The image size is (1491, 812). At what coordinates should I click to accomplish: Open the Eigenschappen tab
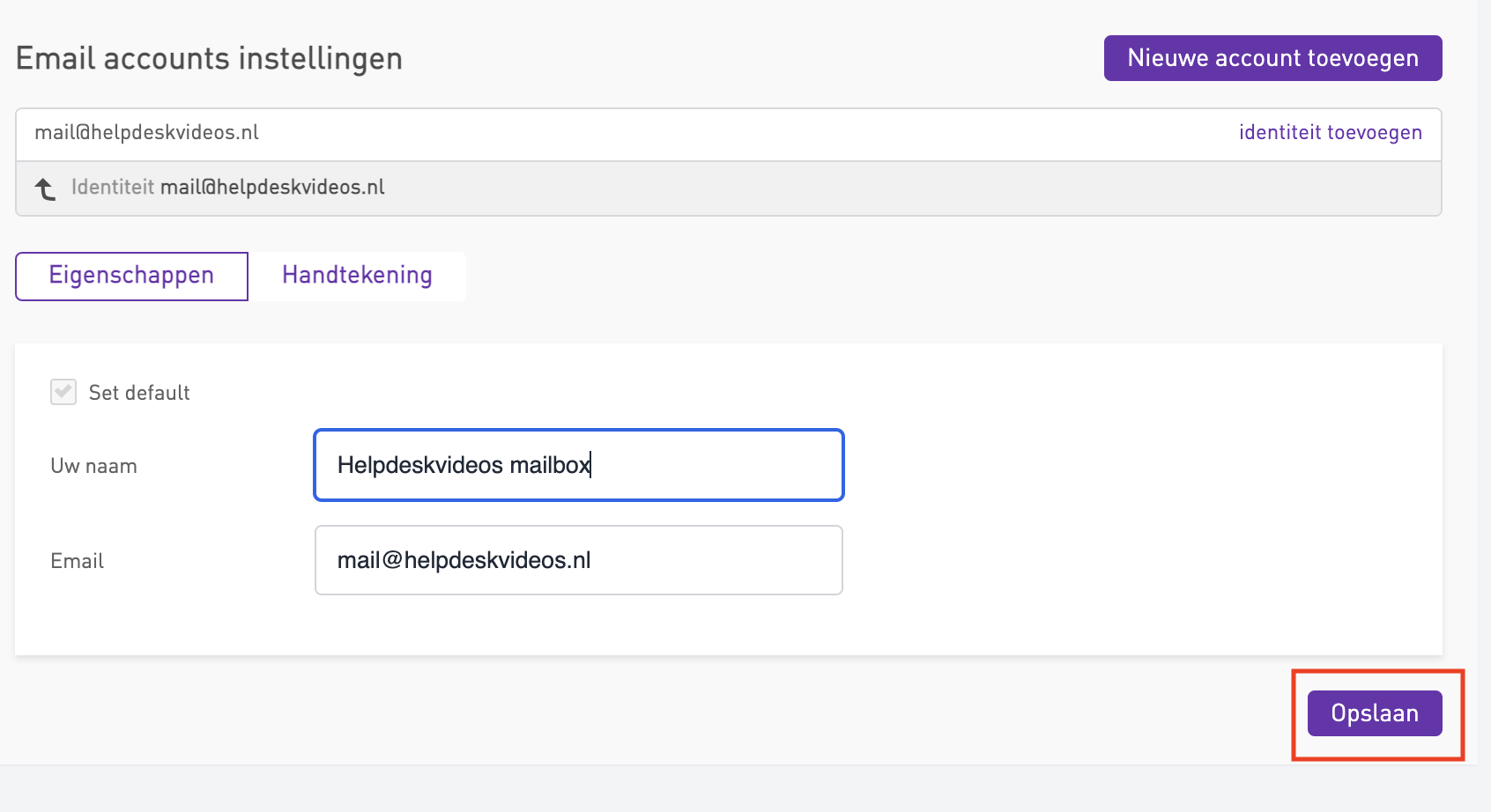(x=131, y=276)
